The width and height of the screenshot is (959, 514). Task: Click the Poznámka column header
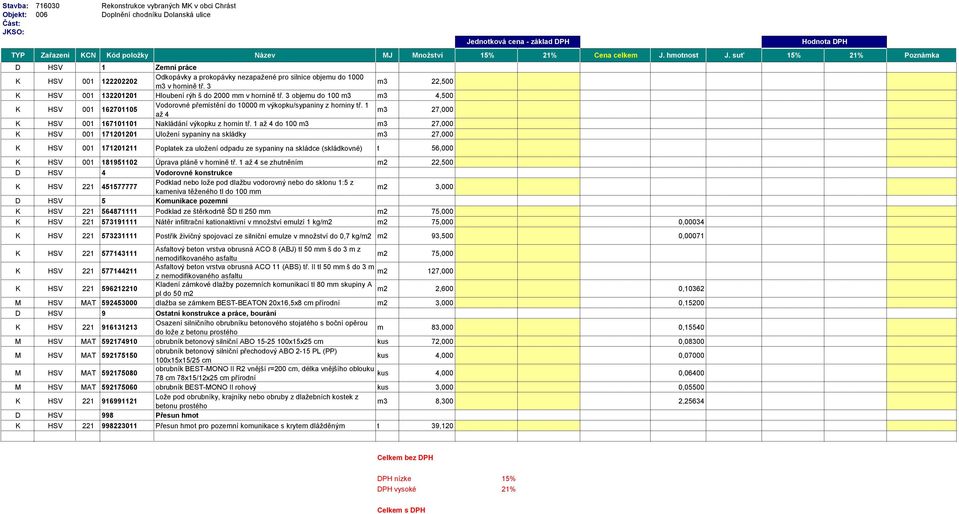point(921,55)
